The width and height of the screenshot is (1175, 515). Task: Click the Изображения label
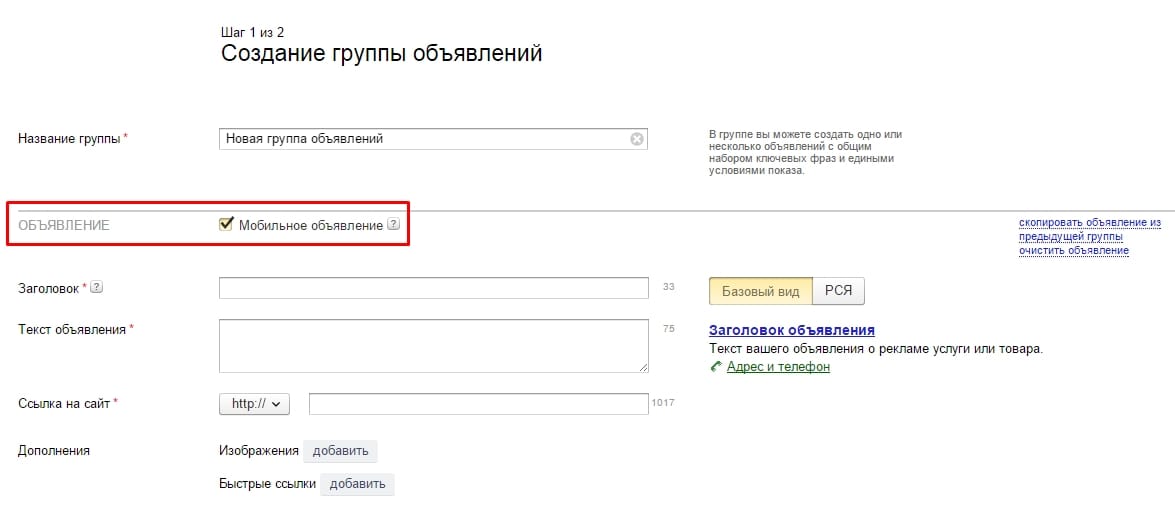click(259, 451)
